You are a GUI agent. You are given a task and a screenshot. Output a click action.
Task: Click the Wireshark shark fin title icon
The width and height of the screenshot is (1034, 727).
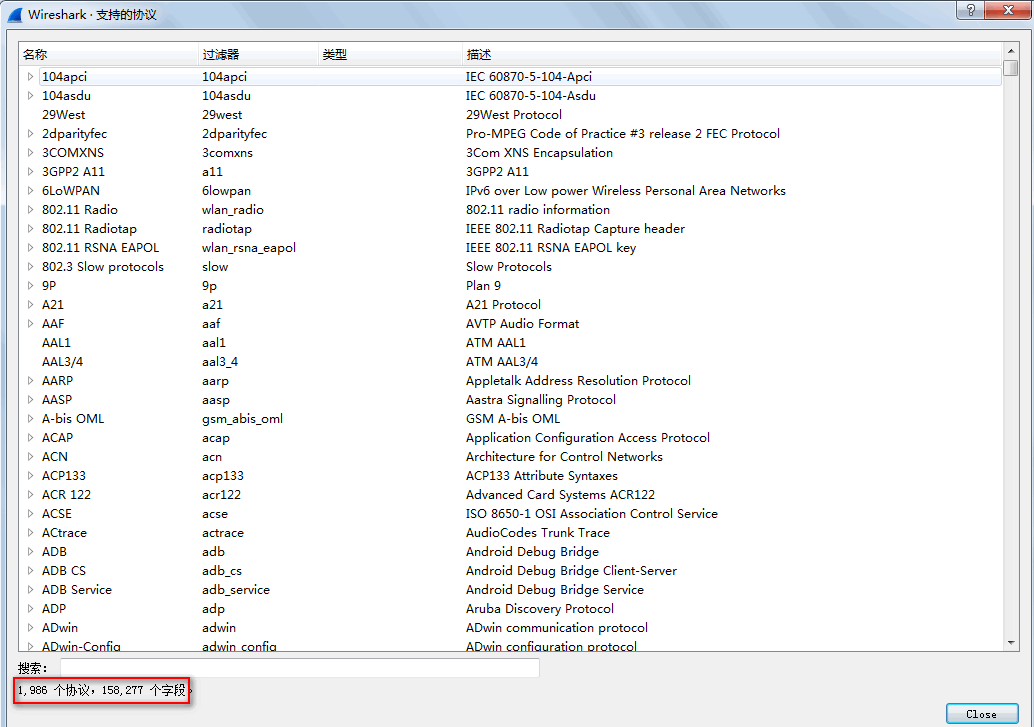coord(15,15)
